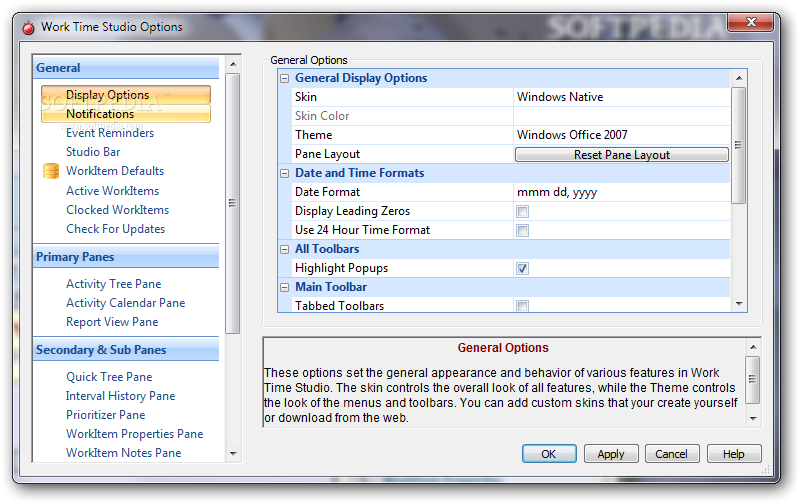Open Activity Calendar Pane settings
This screenshot has height=504, width=801.
pyautogui.click(x=126, y=303)
